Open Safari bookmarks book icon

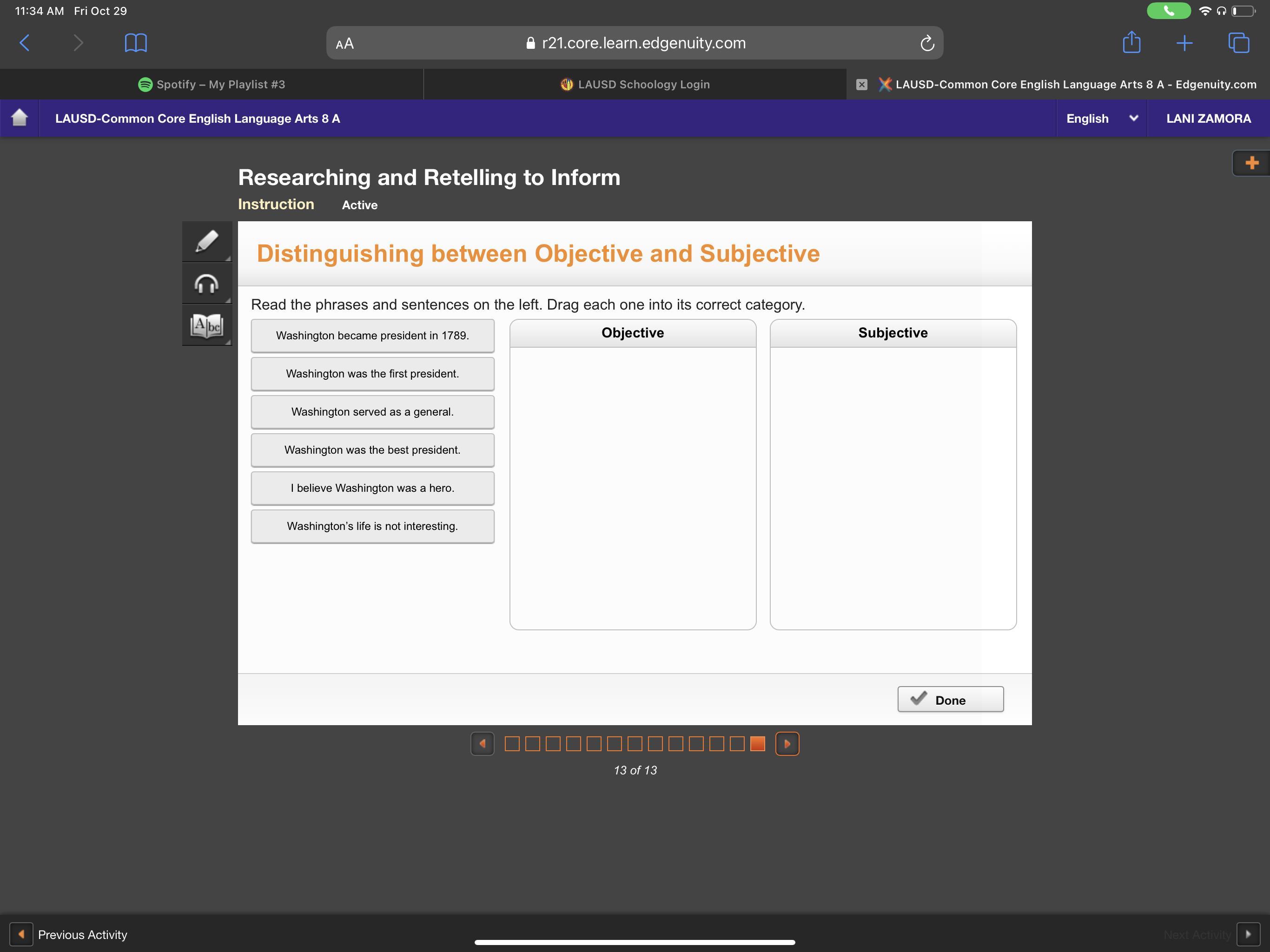(135, 43)
